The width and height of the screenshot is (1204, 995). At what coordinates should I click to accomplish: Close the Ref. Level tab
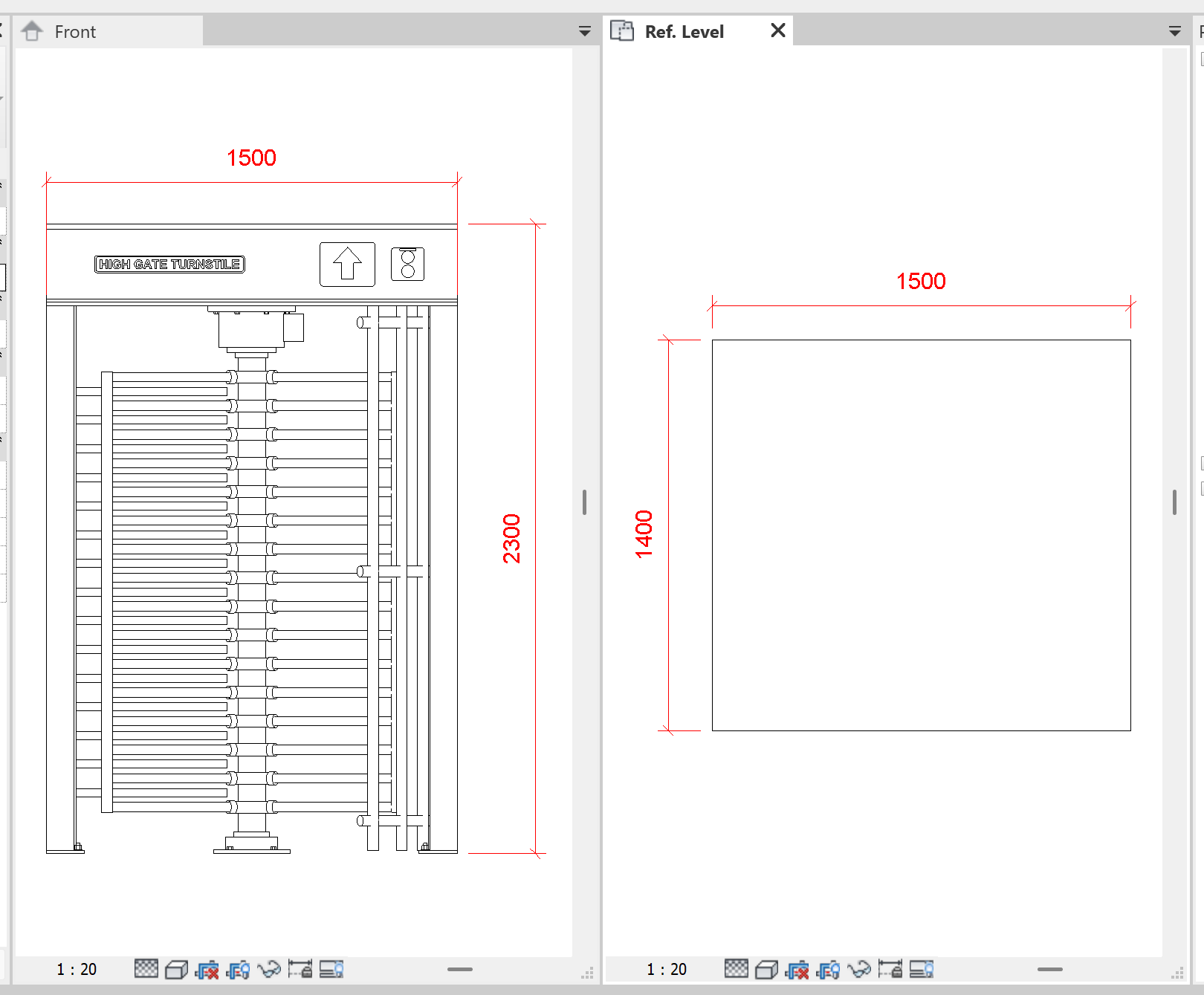tap(778, 30)
